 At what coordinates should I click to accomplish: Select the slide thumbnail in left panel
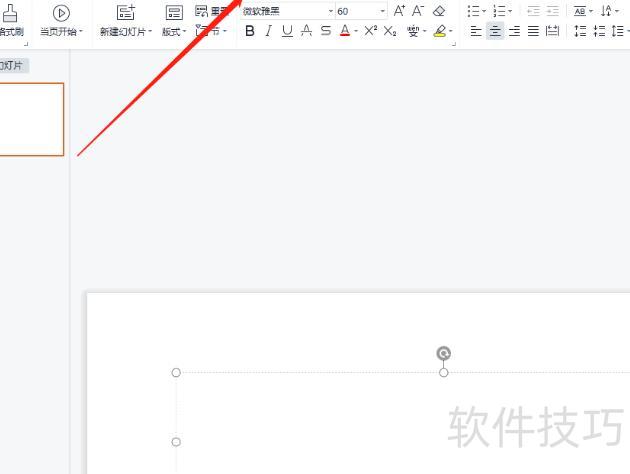coord(32,119)
